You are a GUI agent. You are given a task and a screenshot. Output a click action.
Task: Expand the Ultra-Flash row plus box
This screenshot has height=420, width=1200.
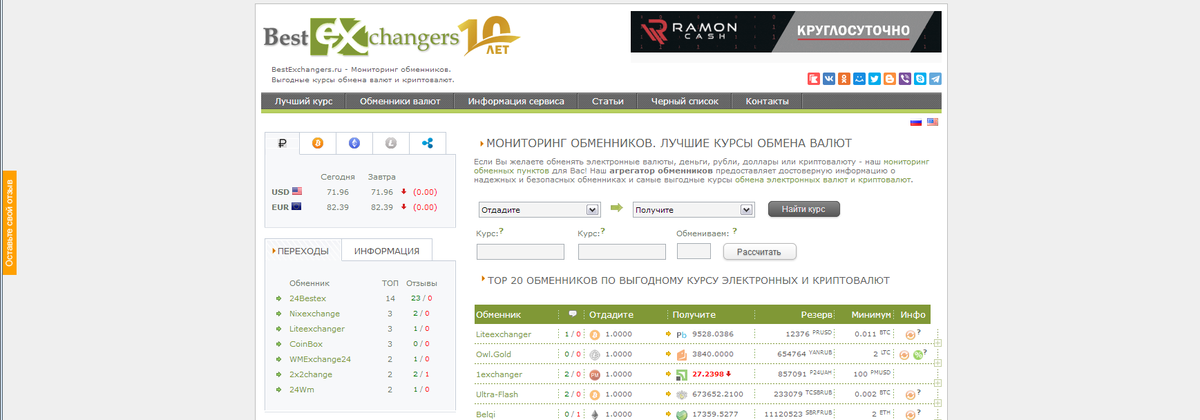pos(938,403)
